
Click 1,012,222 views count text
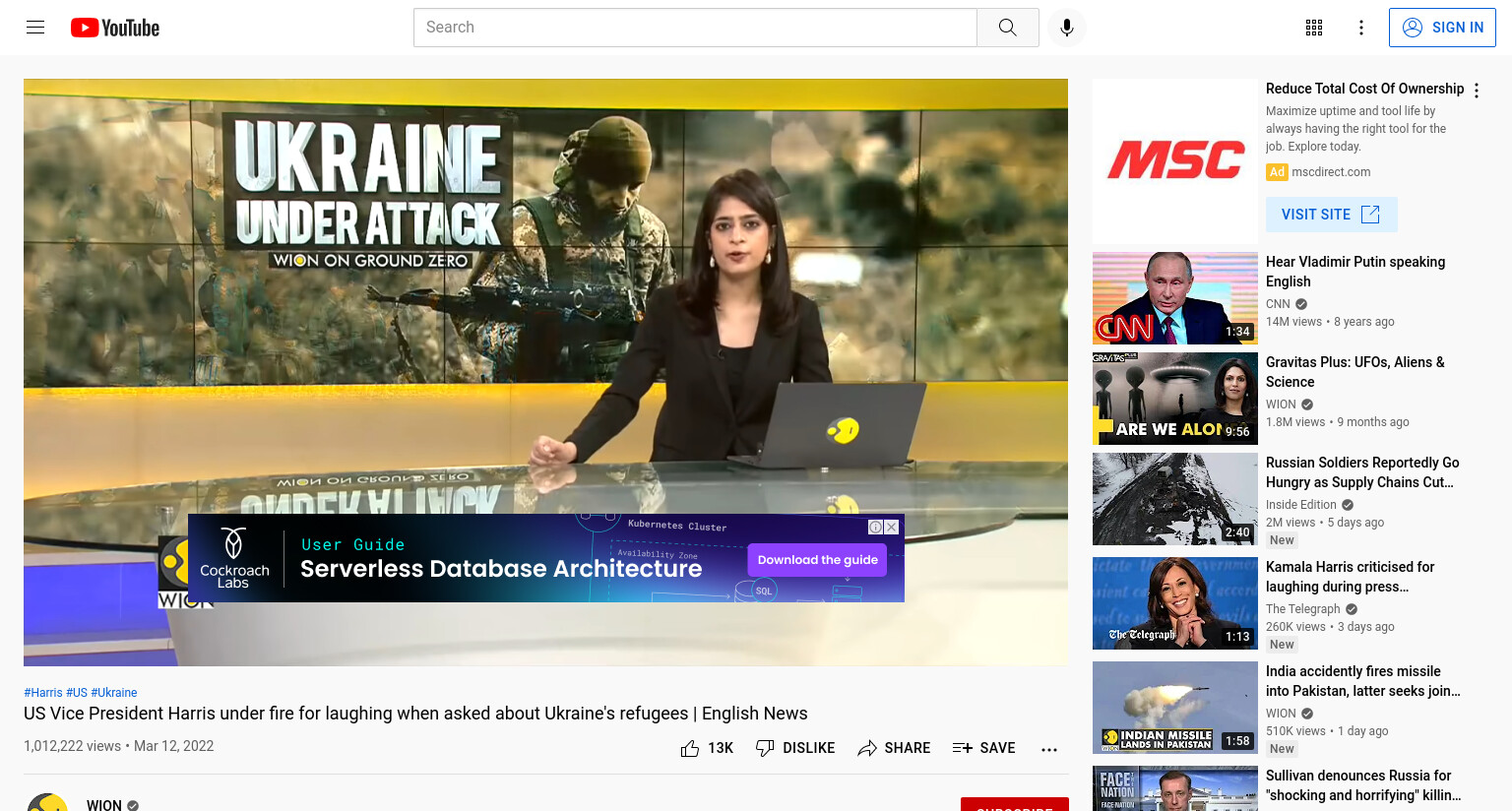click(73, 746)
